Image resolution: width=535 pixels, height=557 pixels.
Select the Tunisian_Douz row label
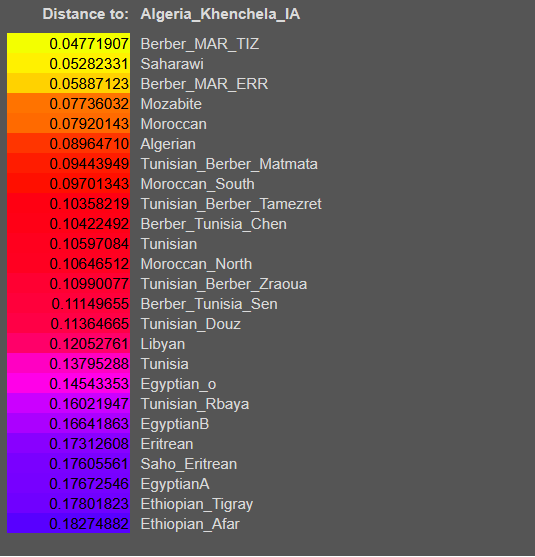[x=190, y=324]
